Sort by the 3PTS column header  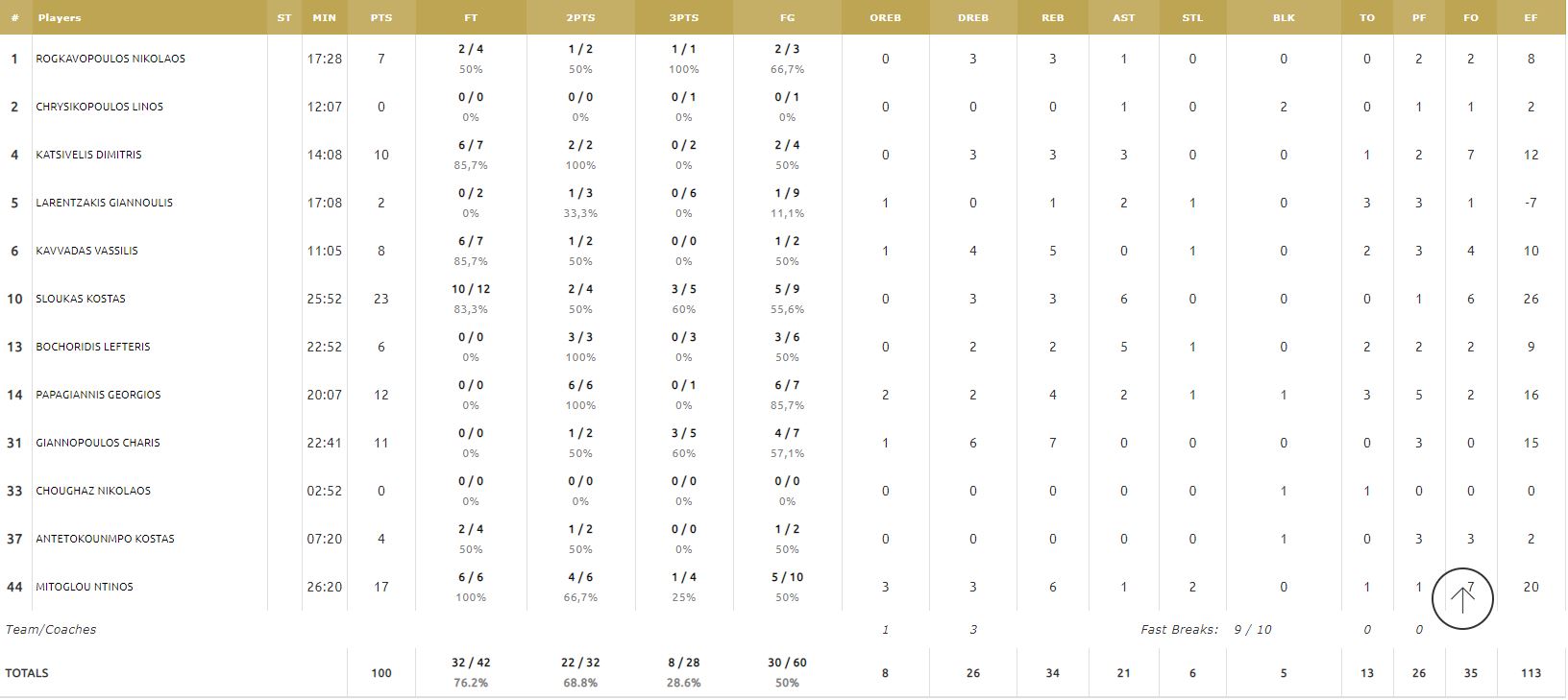pos(683,17)
